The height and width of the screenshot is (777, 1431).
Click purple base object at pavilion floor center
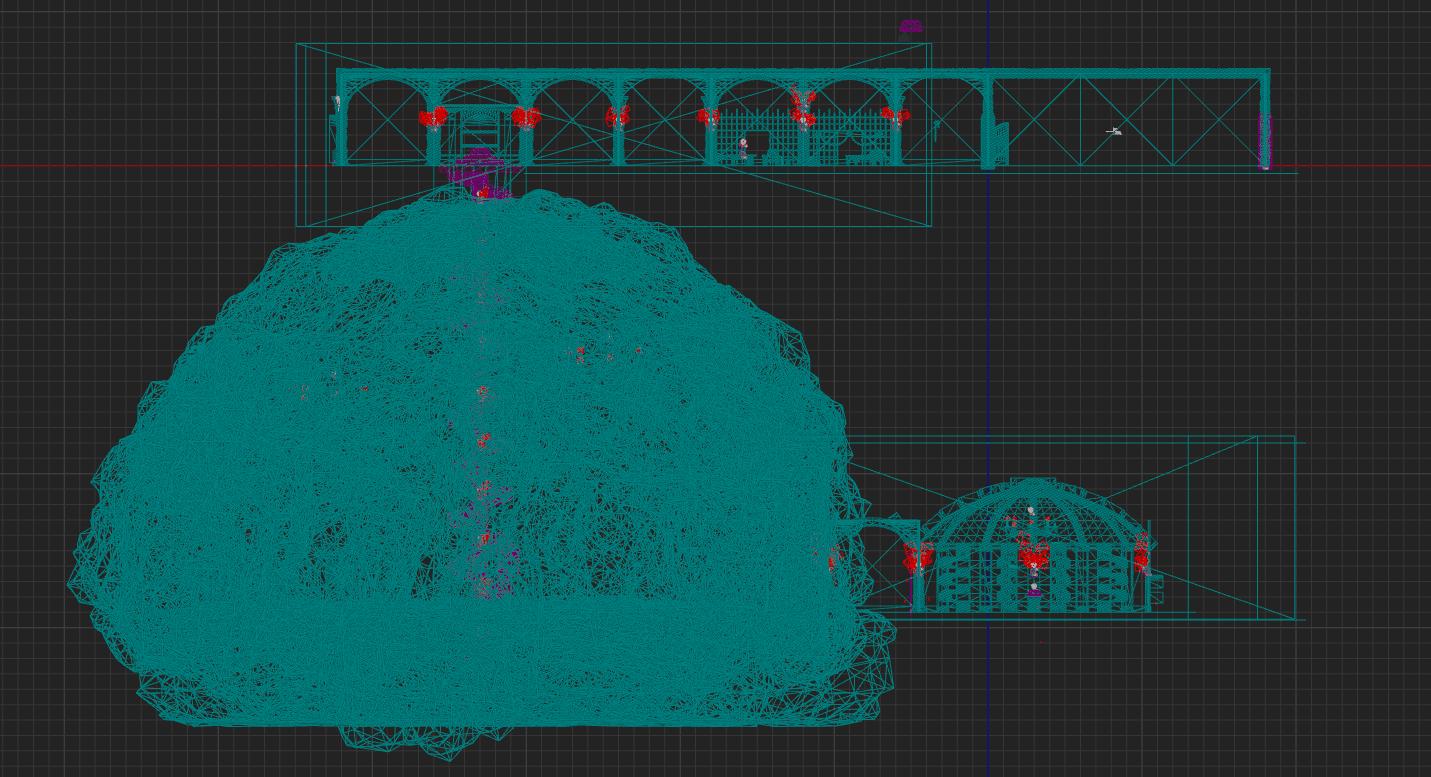coord(1034,592)
